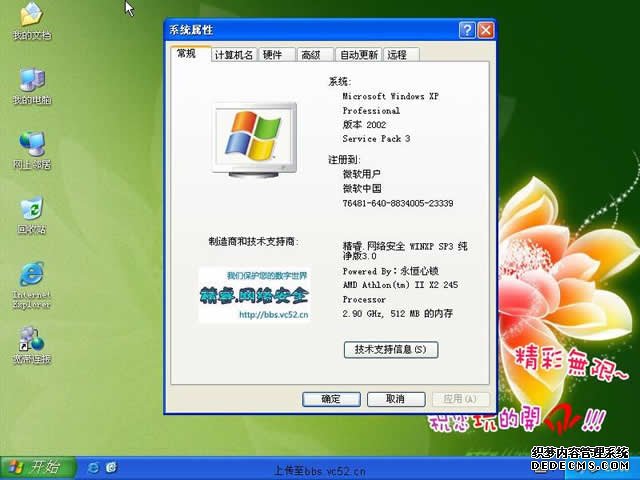Cancel the dialog with 取消
Screen dimensions: 640x480
(396, 399)
